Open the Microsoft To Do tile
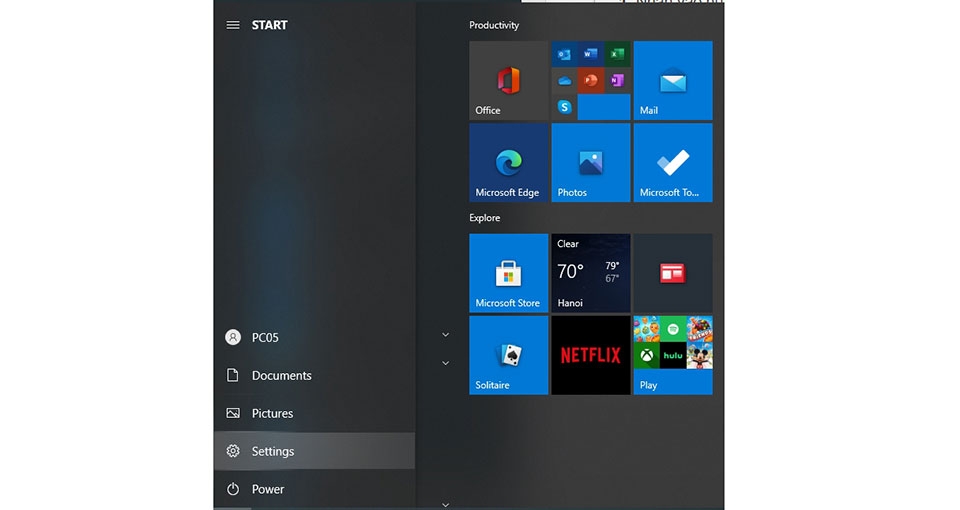960x510 pixels. coord(673,162)
